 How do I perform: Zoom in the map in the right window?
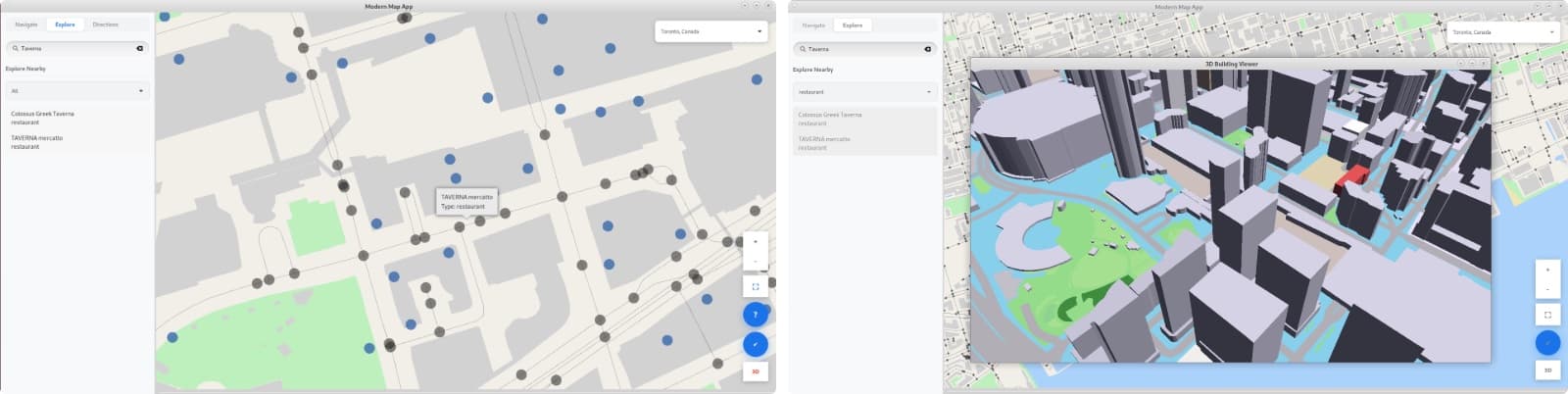pyautogui.click(x=1547, y=270)
